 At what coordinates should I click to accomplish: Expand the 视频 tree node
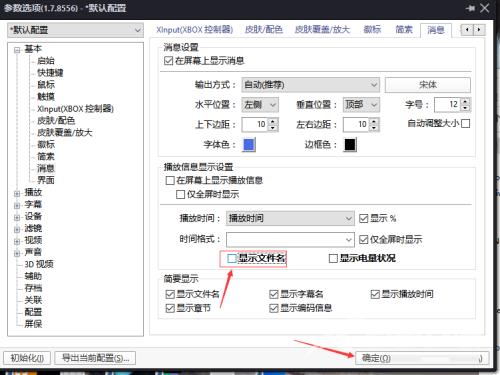[17, 241]
